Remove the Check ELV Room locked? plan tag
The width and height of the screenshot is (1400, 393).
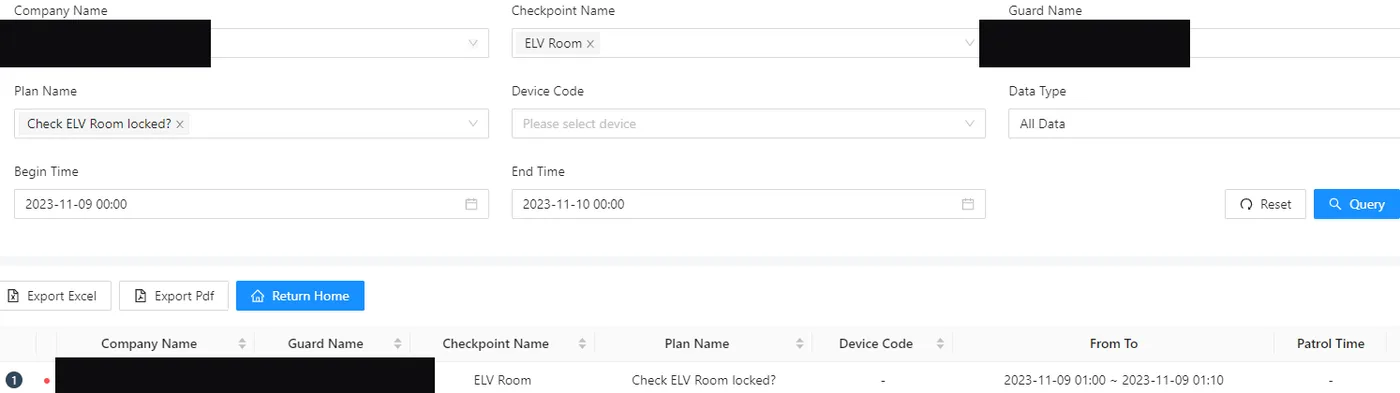[x=180, y=124]
